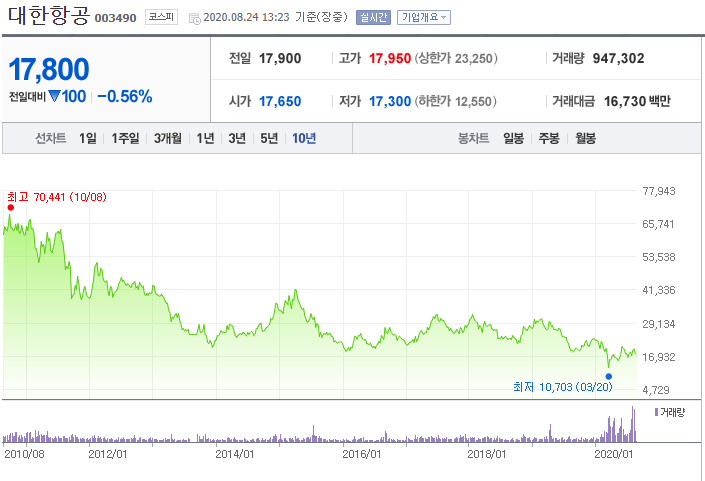Click the 2016/01 axis label
The height and width of the screenshot is (481, 705).
[x=361, y=454]
